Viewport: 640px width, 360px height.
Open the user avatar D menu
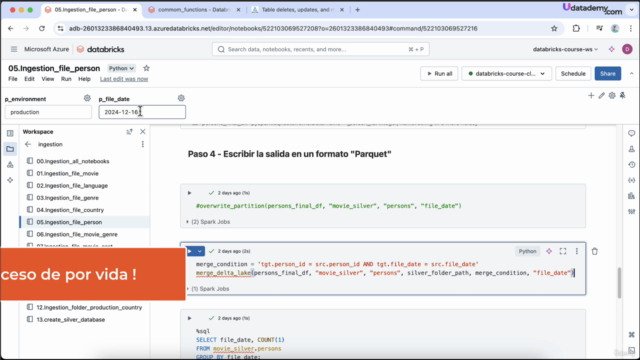click(x=627, y=49)
